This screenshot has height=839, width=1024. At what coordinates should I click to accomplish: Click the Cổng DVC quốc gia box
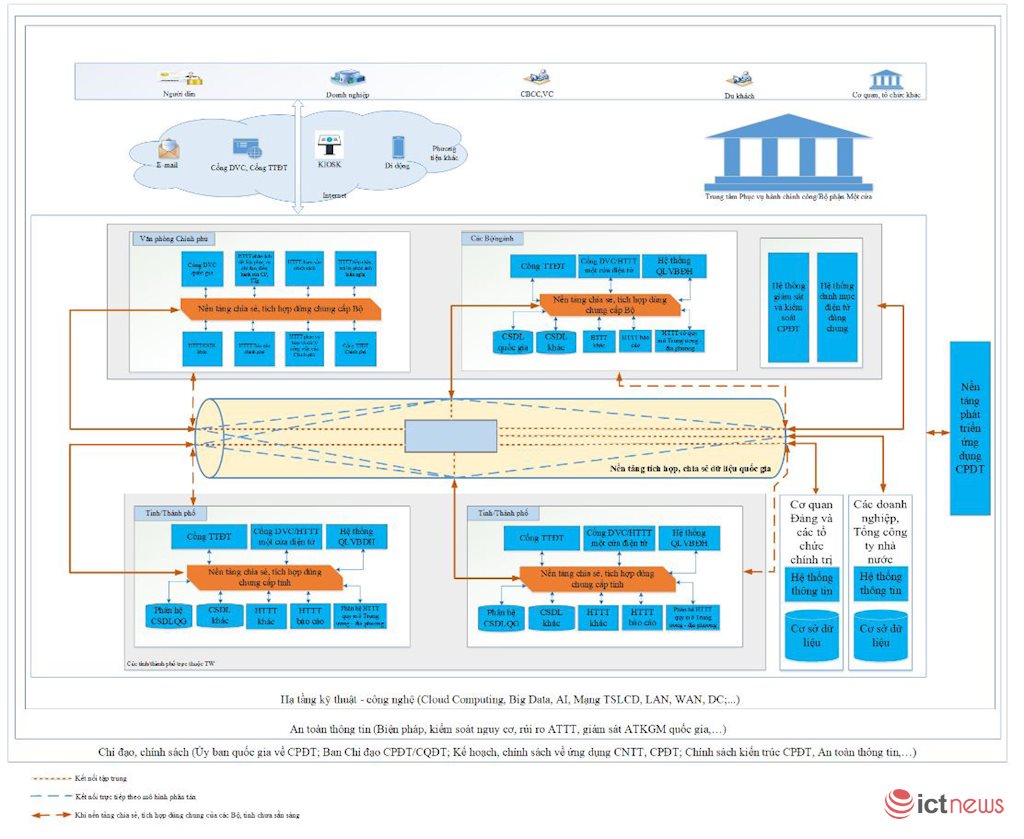[x=203, y=268]
